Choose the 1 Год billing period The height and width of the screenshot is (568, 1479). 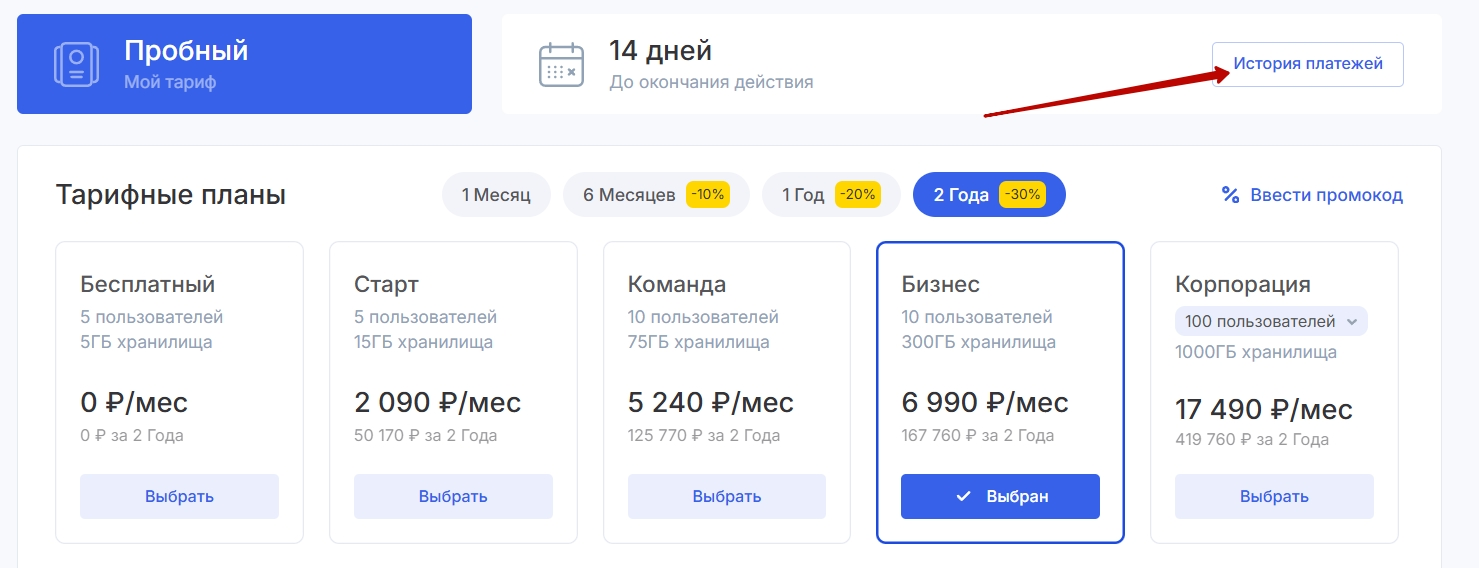click(x=802, y=195)
